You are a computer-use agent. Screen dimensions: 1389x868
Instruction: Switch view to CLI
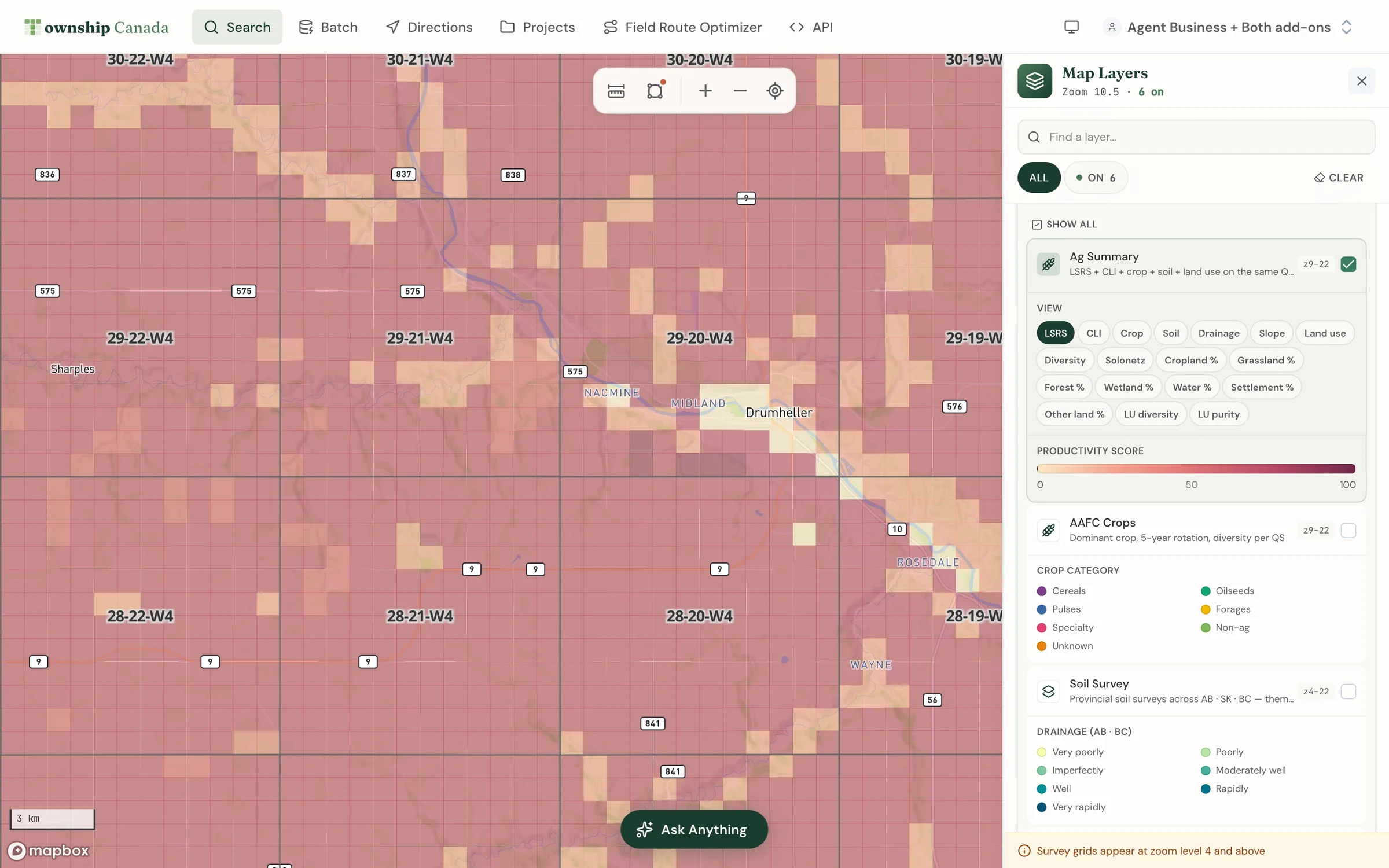tap(1093, 333)
